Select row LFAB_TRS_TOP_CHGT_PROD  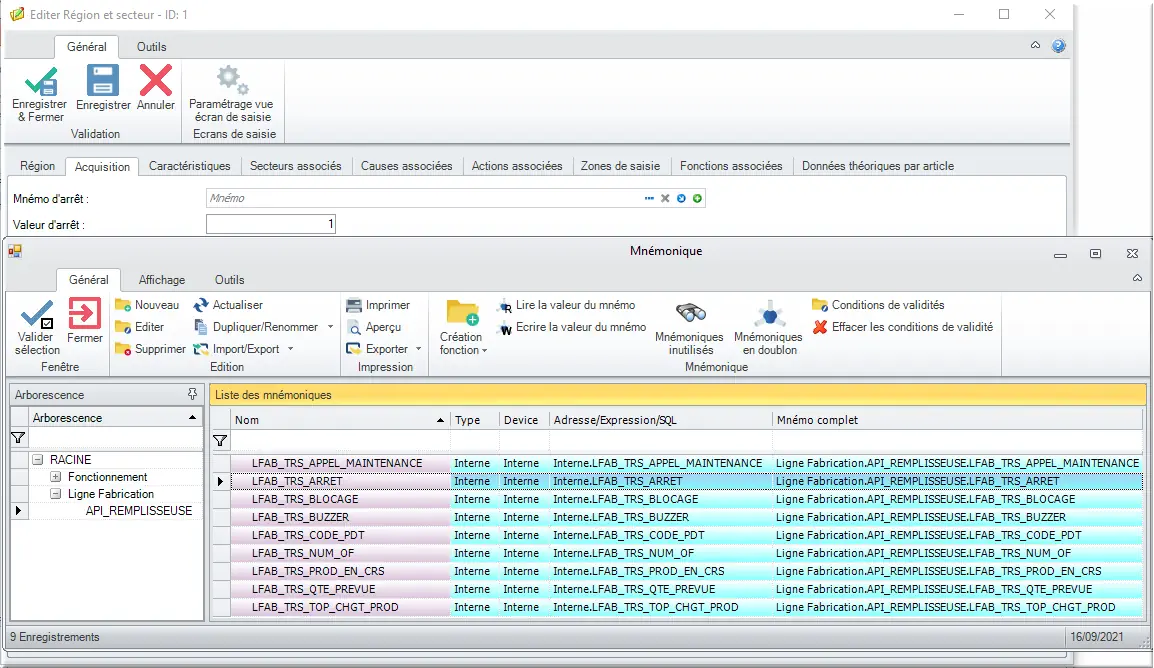click(686, 608)
